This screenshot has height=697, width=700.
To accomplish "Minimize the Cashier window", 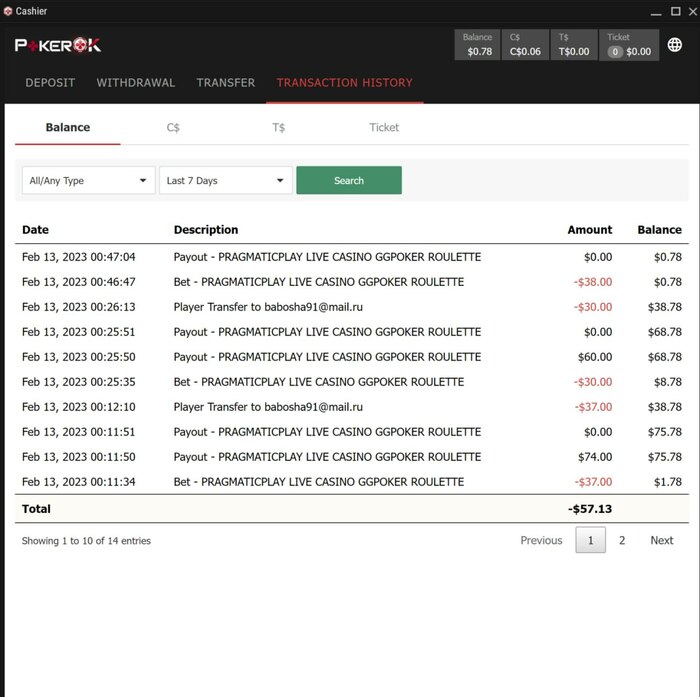I will pyautogui.click(x=655, y=12).
